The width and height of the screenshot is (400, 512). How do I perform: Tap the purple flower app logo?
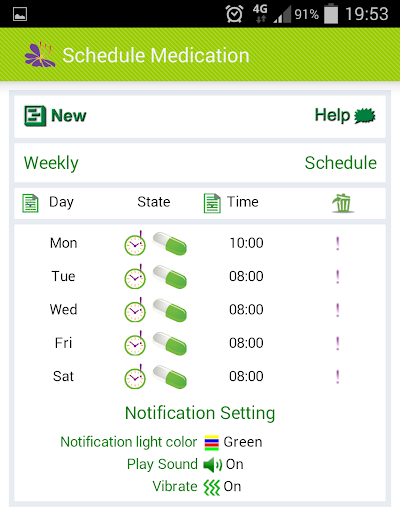click(x=40, y=55)
